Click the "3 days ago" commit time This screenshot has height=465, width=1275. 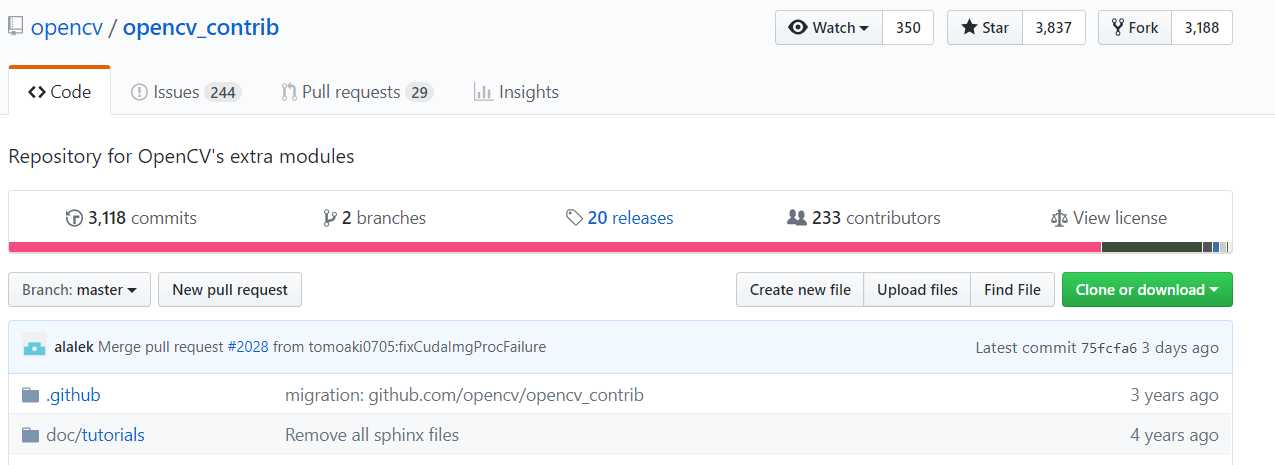[x=1181, y=348]
